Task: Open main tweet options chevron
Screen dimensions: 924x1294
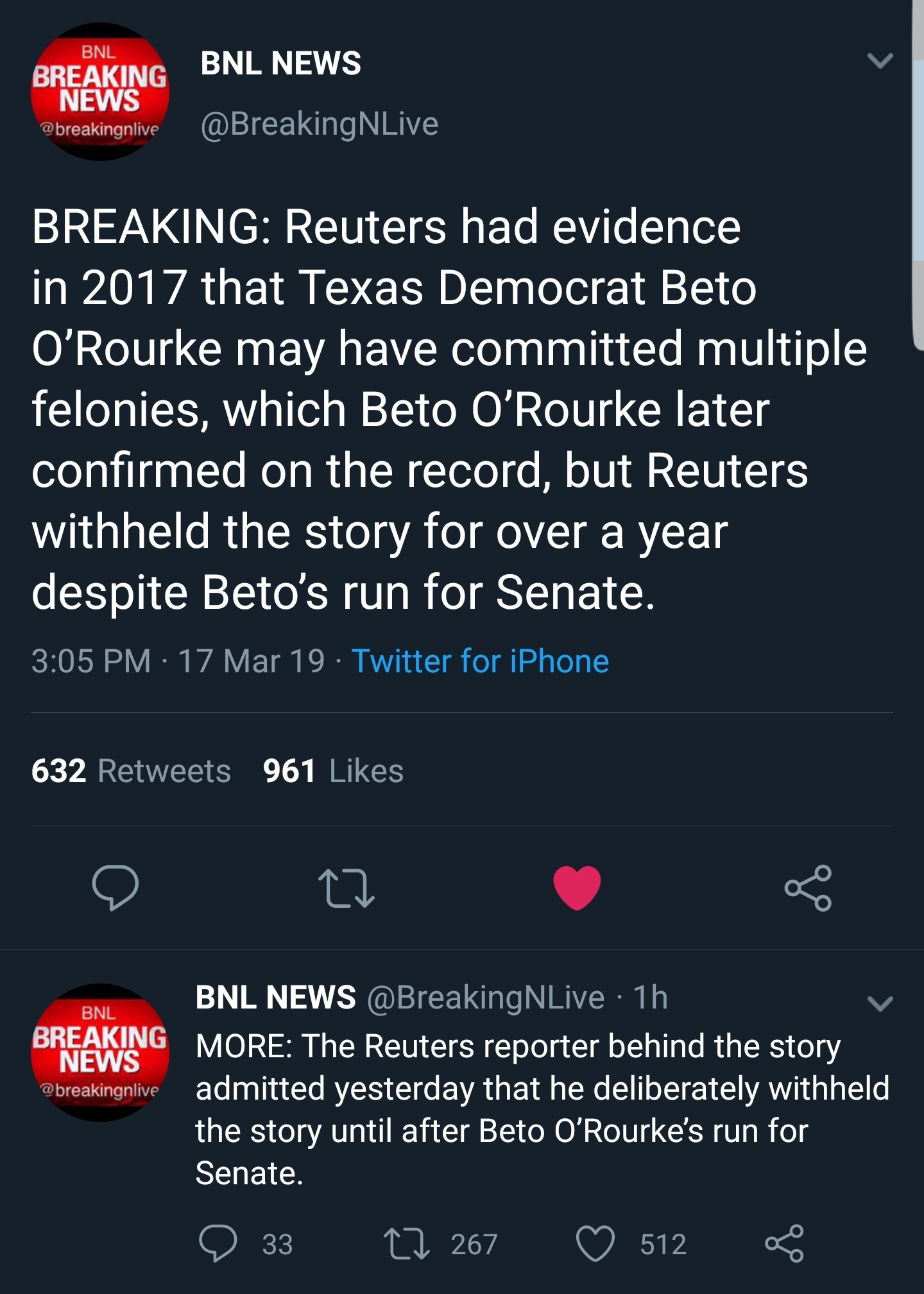Action: click(880, 61)
